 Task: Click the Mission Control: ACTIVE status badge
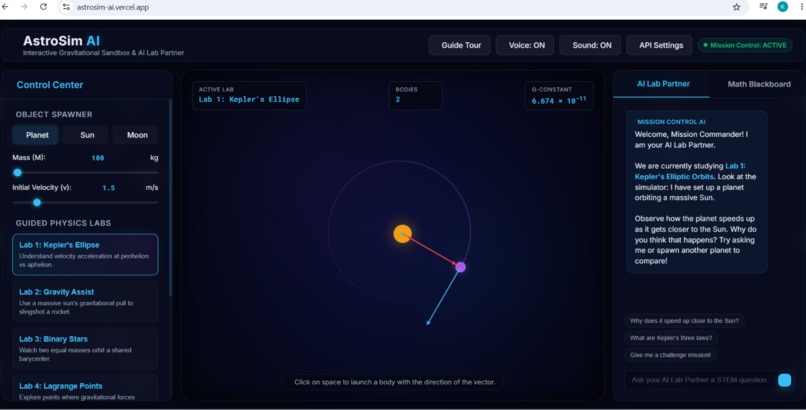[x=745, y=45]
